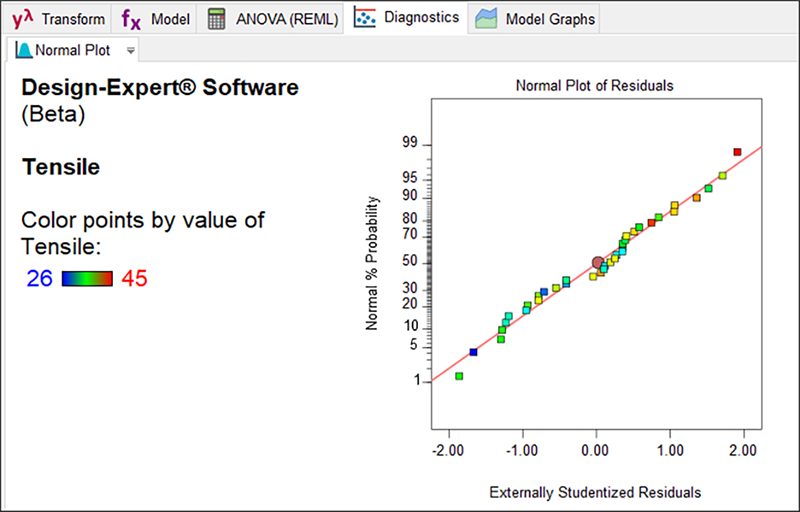Image resolution: width=800 pixels, height=512 pixels.
Task: Open the ANOVA (REML) tab
Action: pyautogui.click(x=287, y=18)
